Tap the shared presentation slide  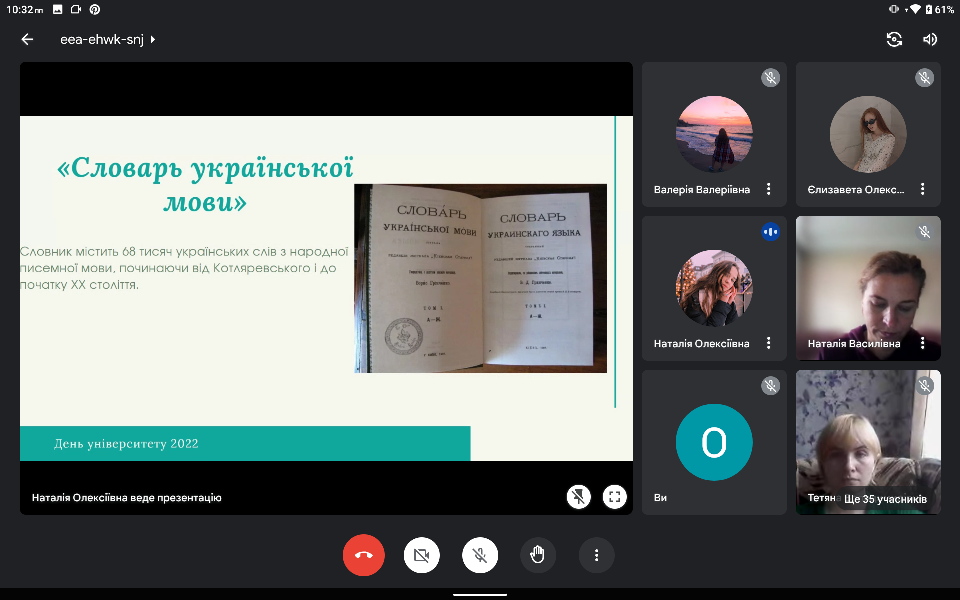point(326,288)
